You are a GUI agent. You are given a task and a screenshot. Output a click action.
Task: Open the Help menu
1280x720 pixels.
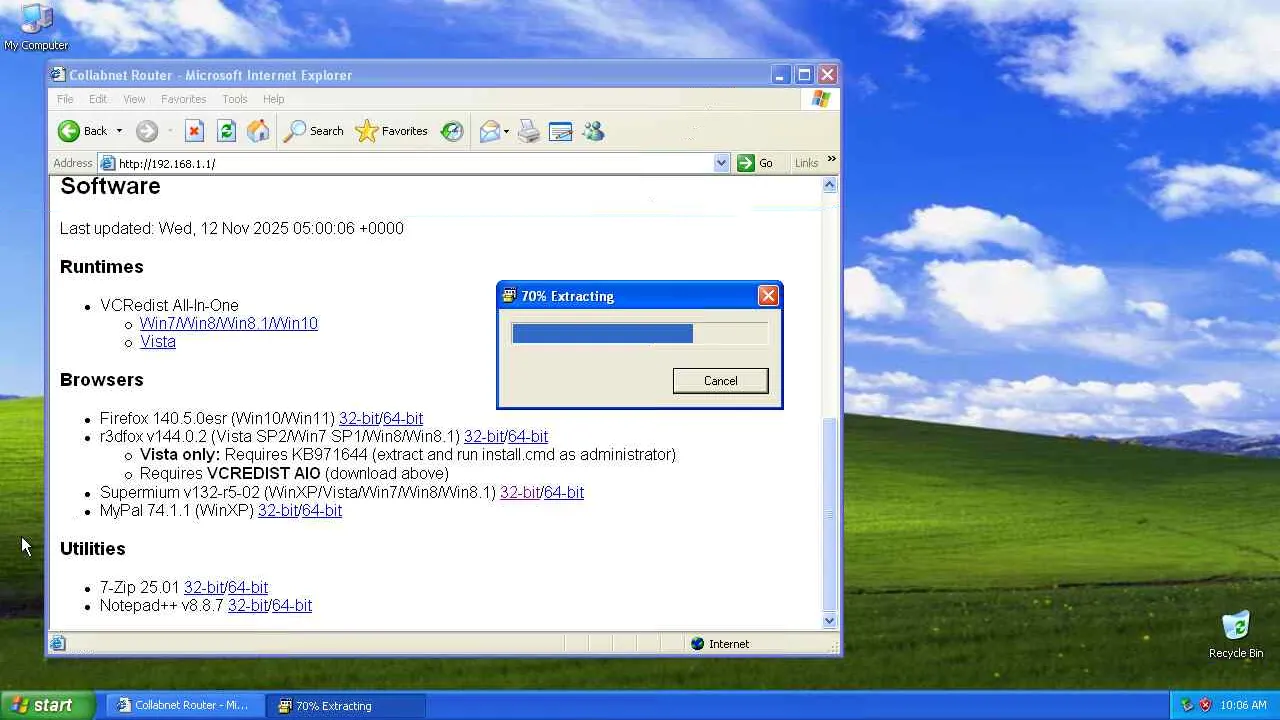click(274, 99)
